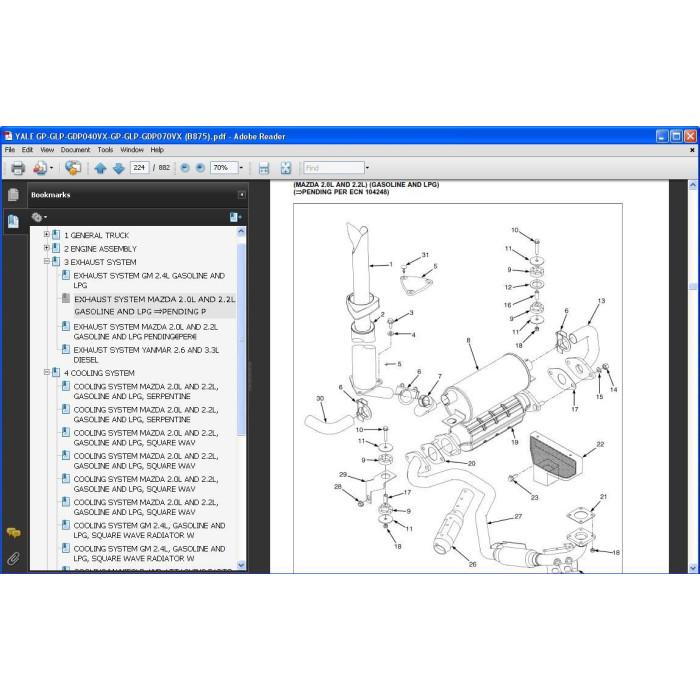Open first Cooling System GM 2.4L bookmark
Viewport: 700px width, 700px height.
coord(149,530)
